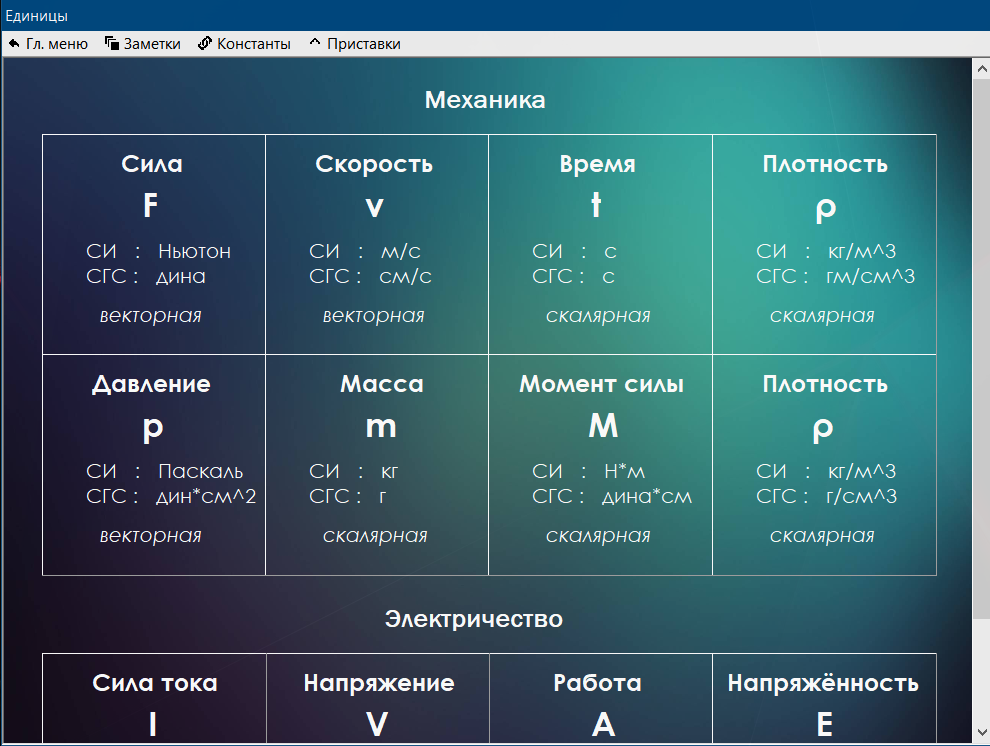This screenshot has width=990, height=746.
Task: Click the A symbol in Работа card
Action: (x=604, y=724)
